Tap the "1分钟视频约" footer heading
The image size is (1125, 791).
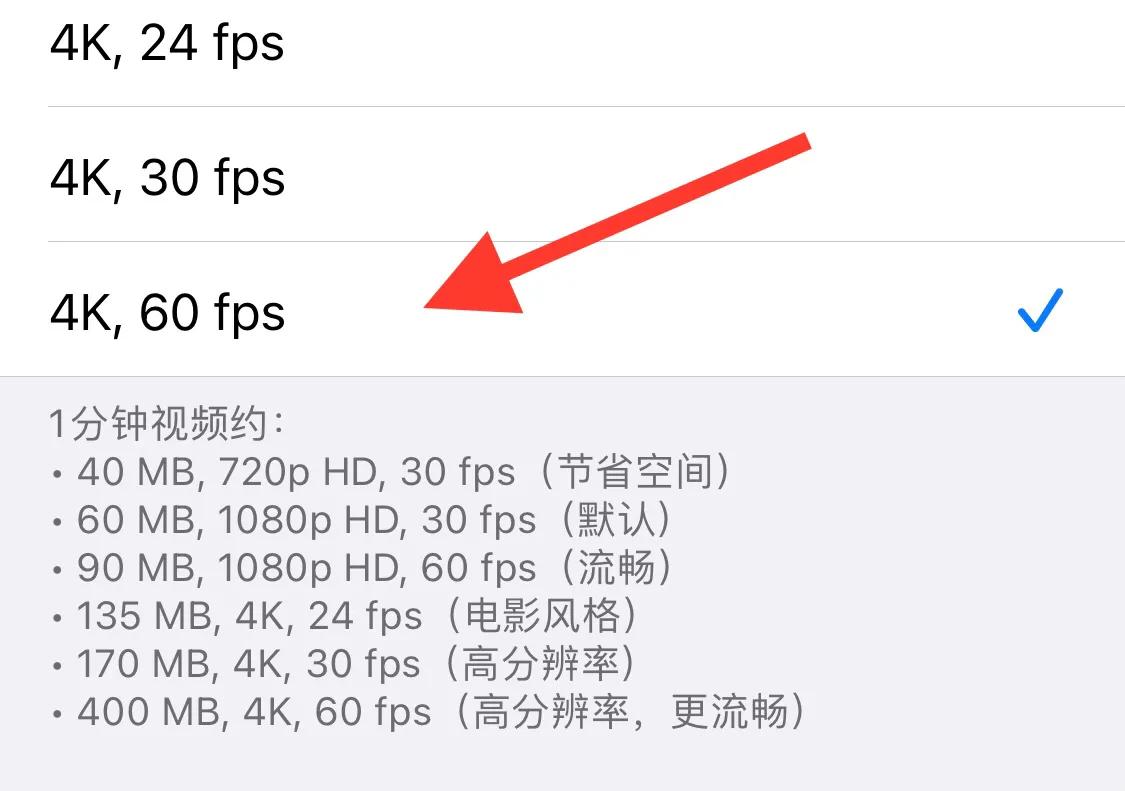pos(166,425)
